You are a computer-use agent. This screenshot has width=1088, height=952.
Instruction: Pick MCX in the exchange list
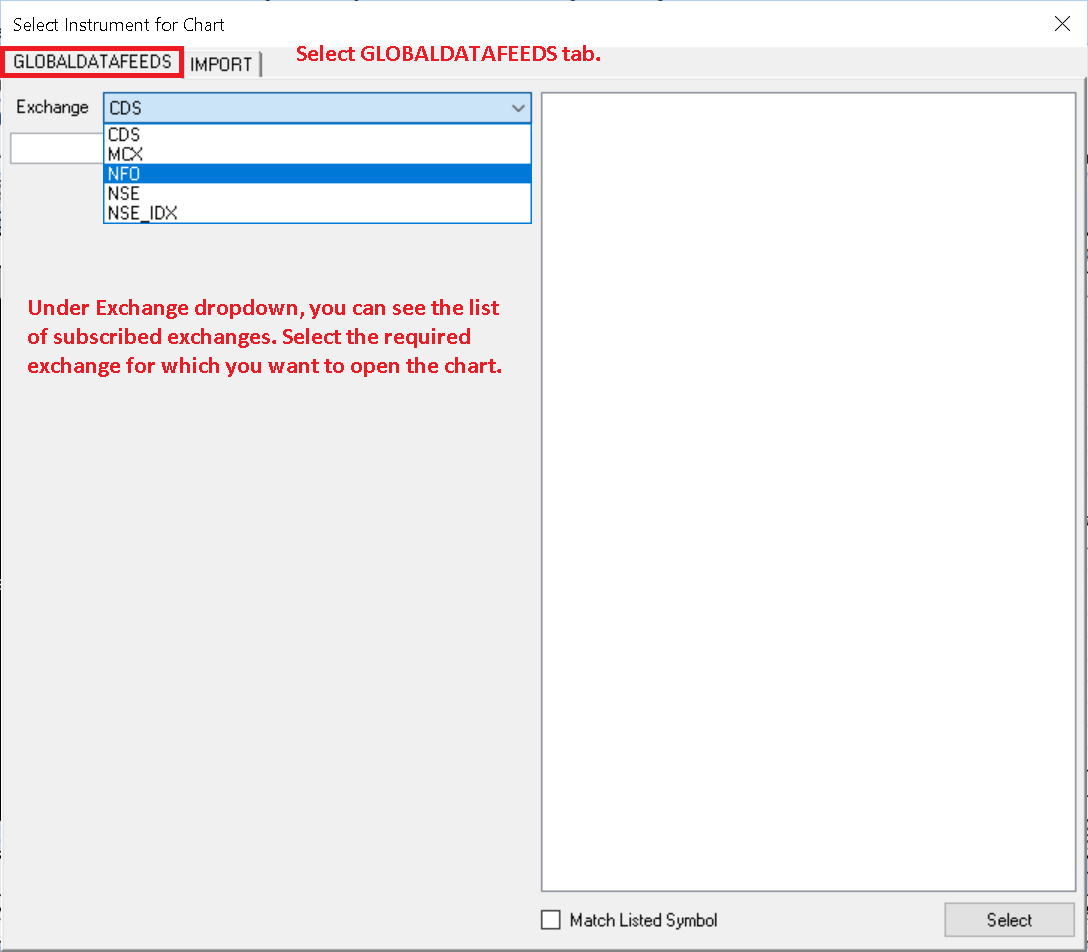coord(317,154)
